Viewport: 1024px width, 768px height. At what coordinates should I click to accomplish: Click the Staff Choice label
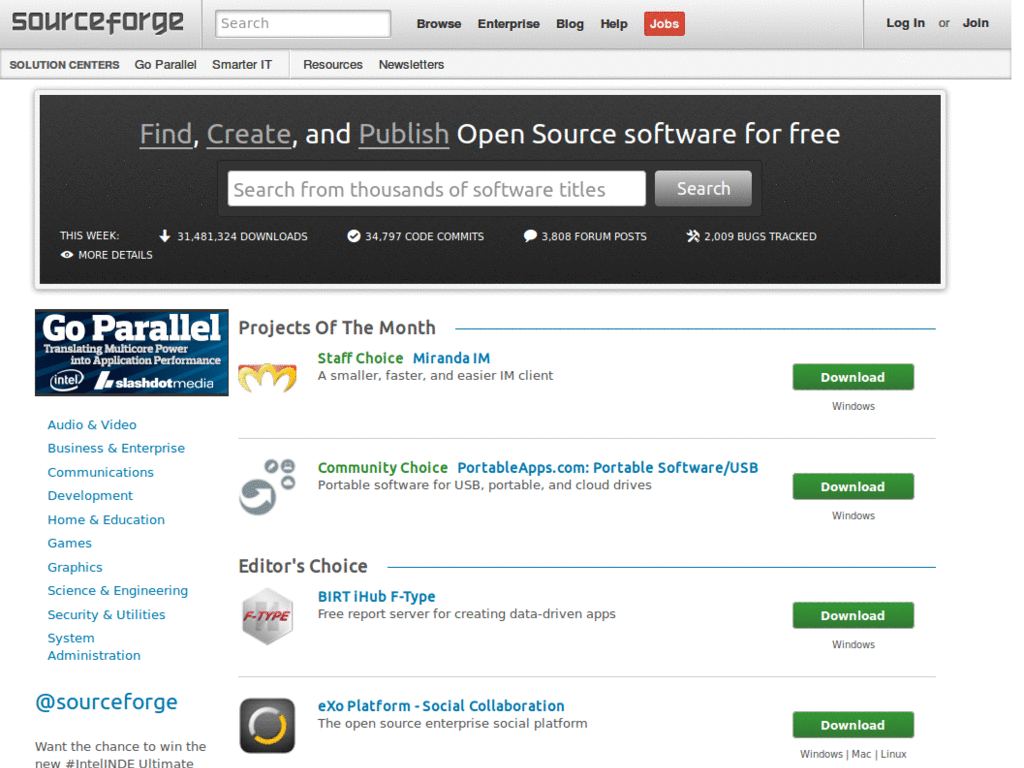(360, 358)
